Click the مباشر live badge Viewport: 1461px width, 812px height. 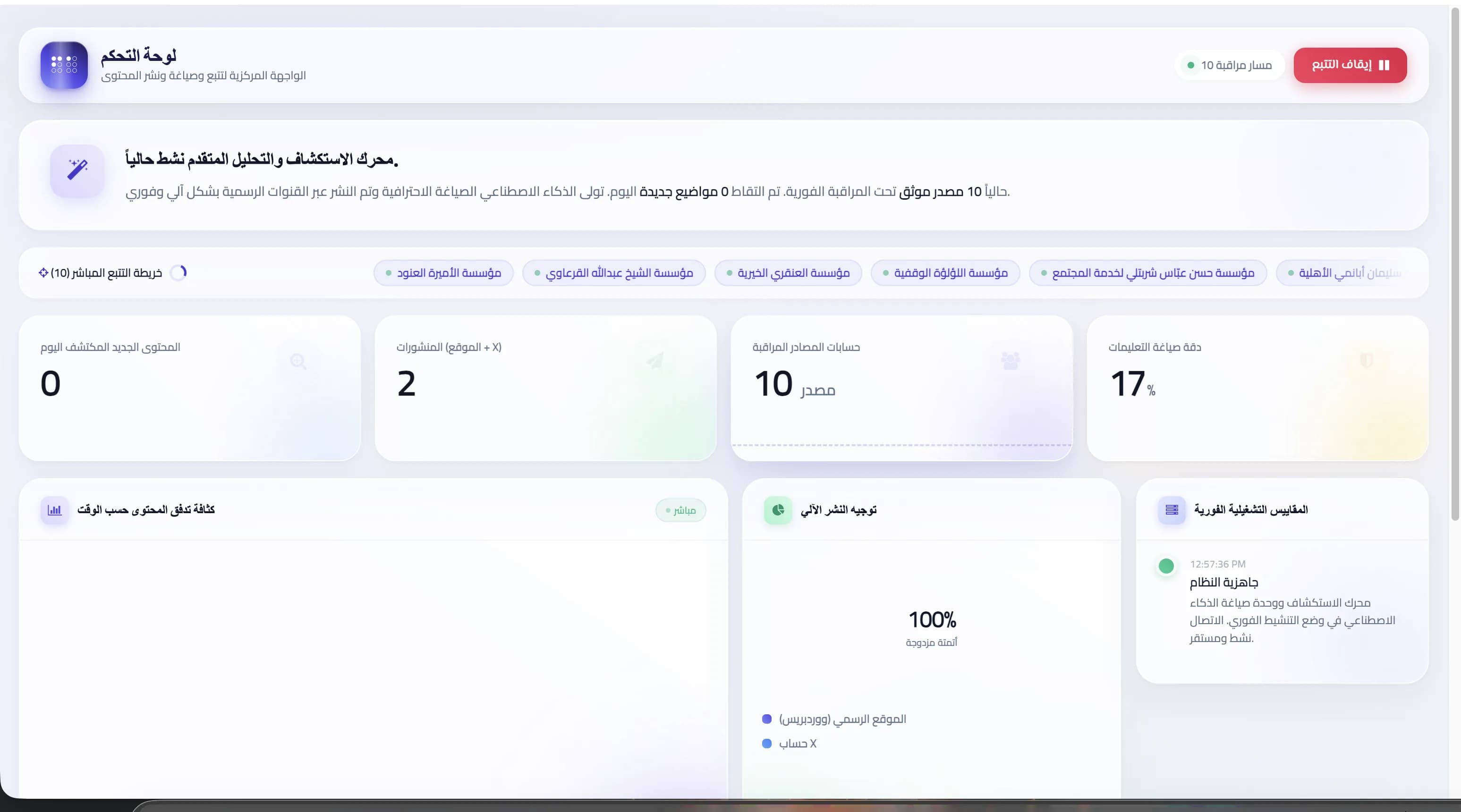[x=680, y=510]
